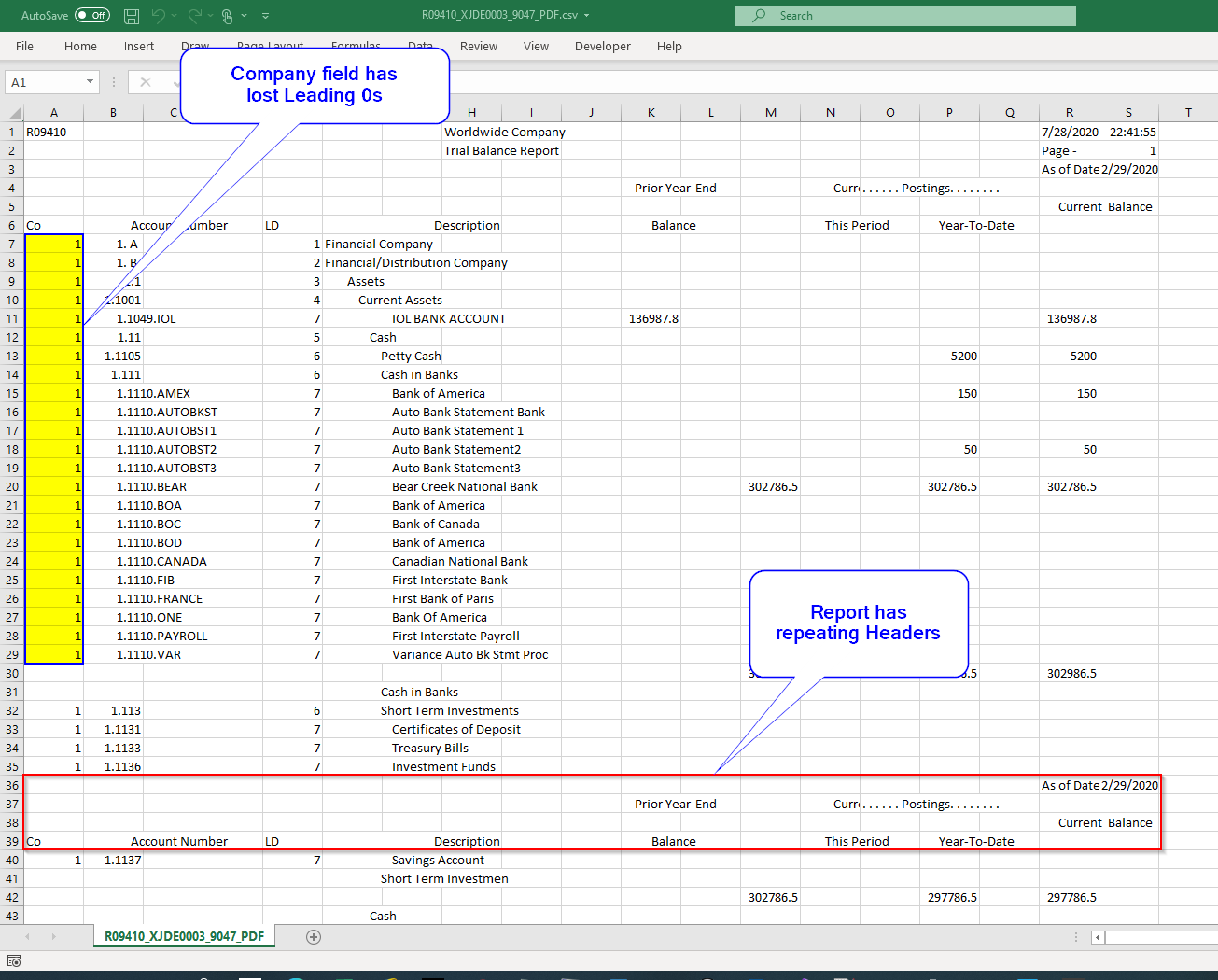Click the Save icon in Quick Access Toolbar
The image size is (1218, 980).
[131, 15]
